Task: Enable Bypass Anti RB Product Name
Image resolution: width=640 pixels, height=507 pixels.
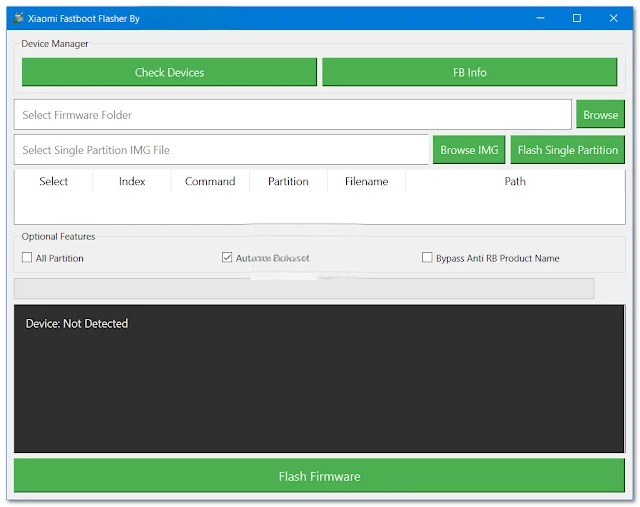Action: tap(427, 257)
